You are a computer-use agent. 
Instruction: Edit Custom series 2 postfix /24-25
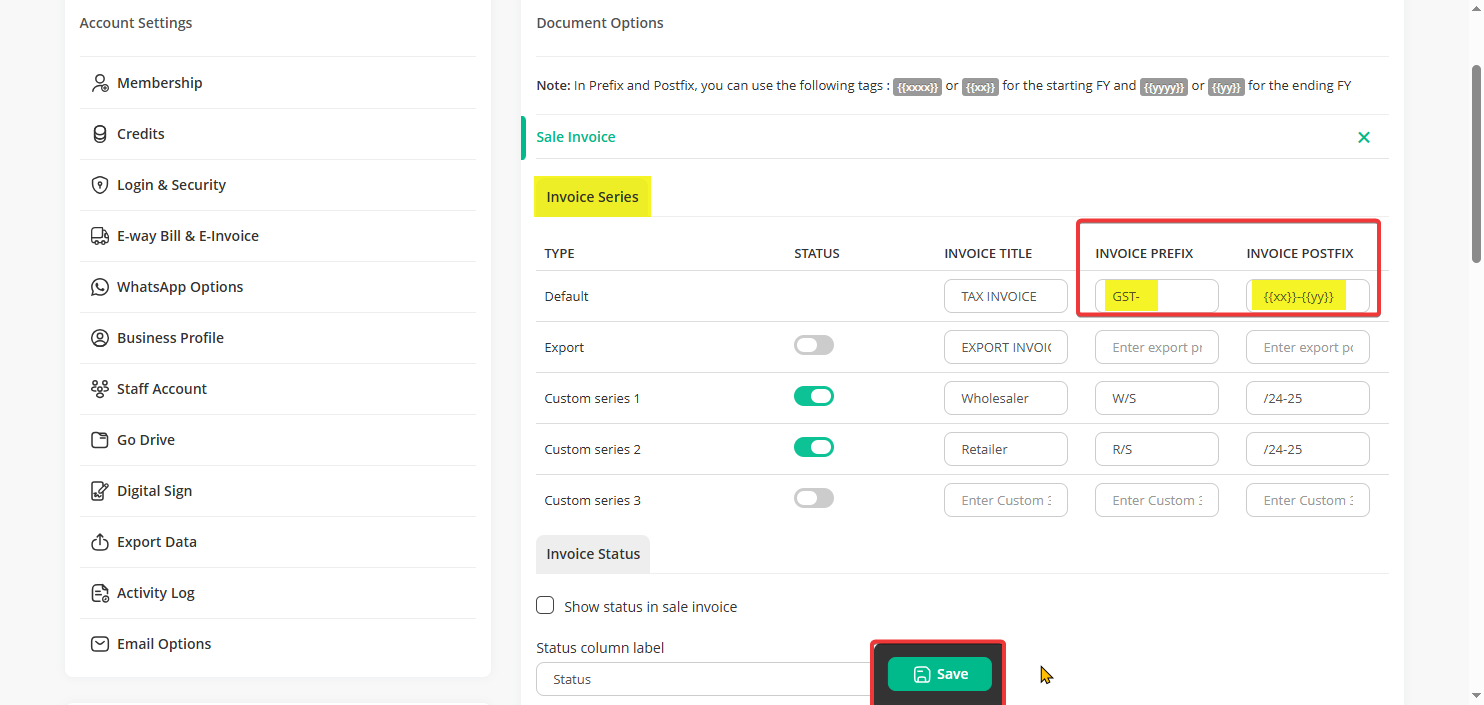click(1308, 449)
